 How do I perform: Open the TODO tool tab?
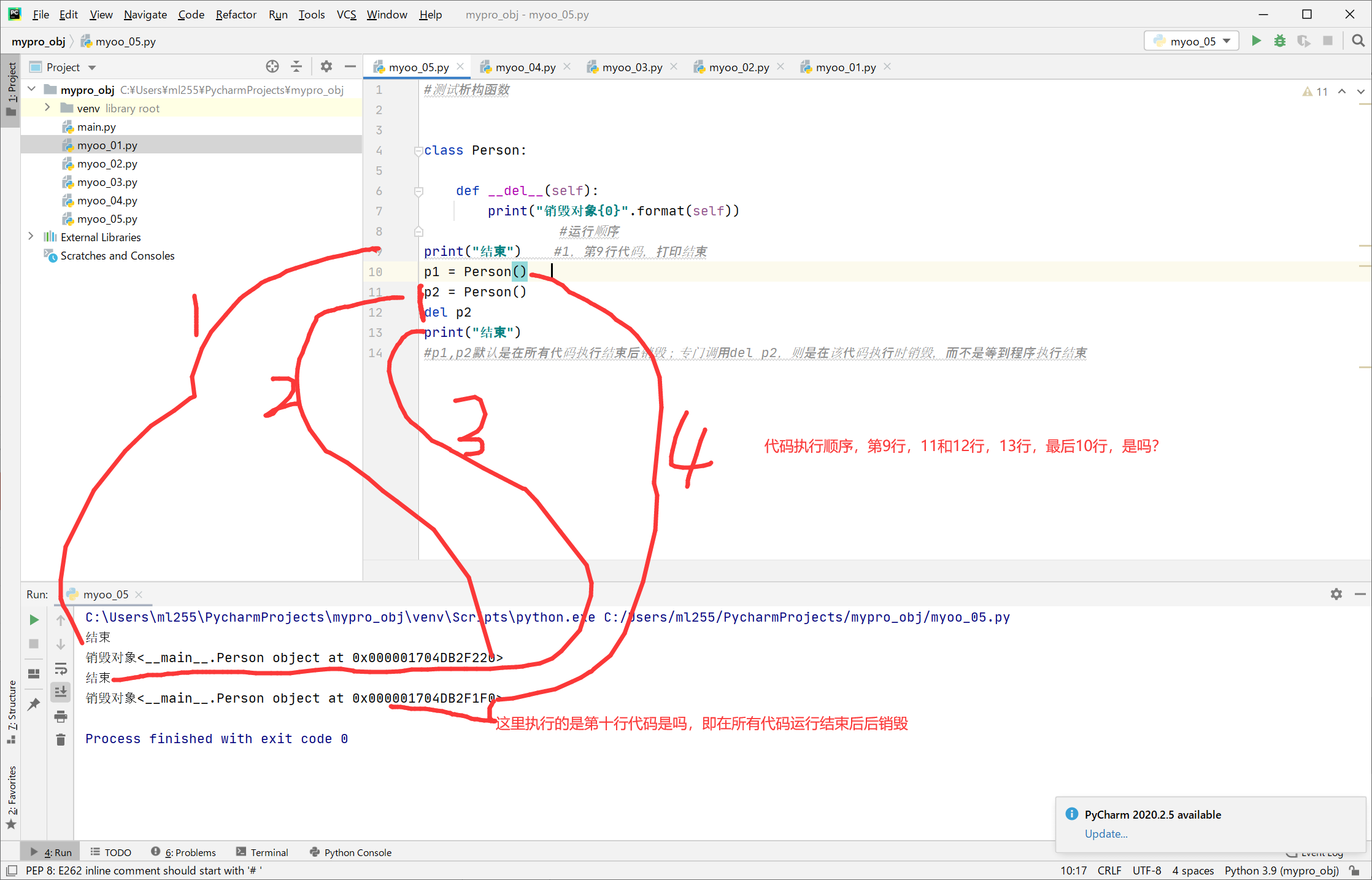click(111, 852)
